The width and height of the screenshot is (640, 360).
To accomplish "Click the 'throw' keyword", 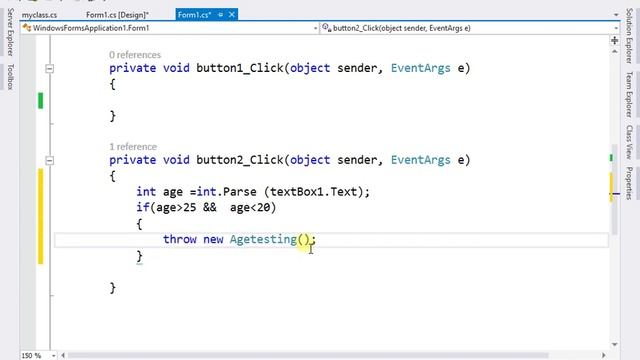I will [180, 239].
